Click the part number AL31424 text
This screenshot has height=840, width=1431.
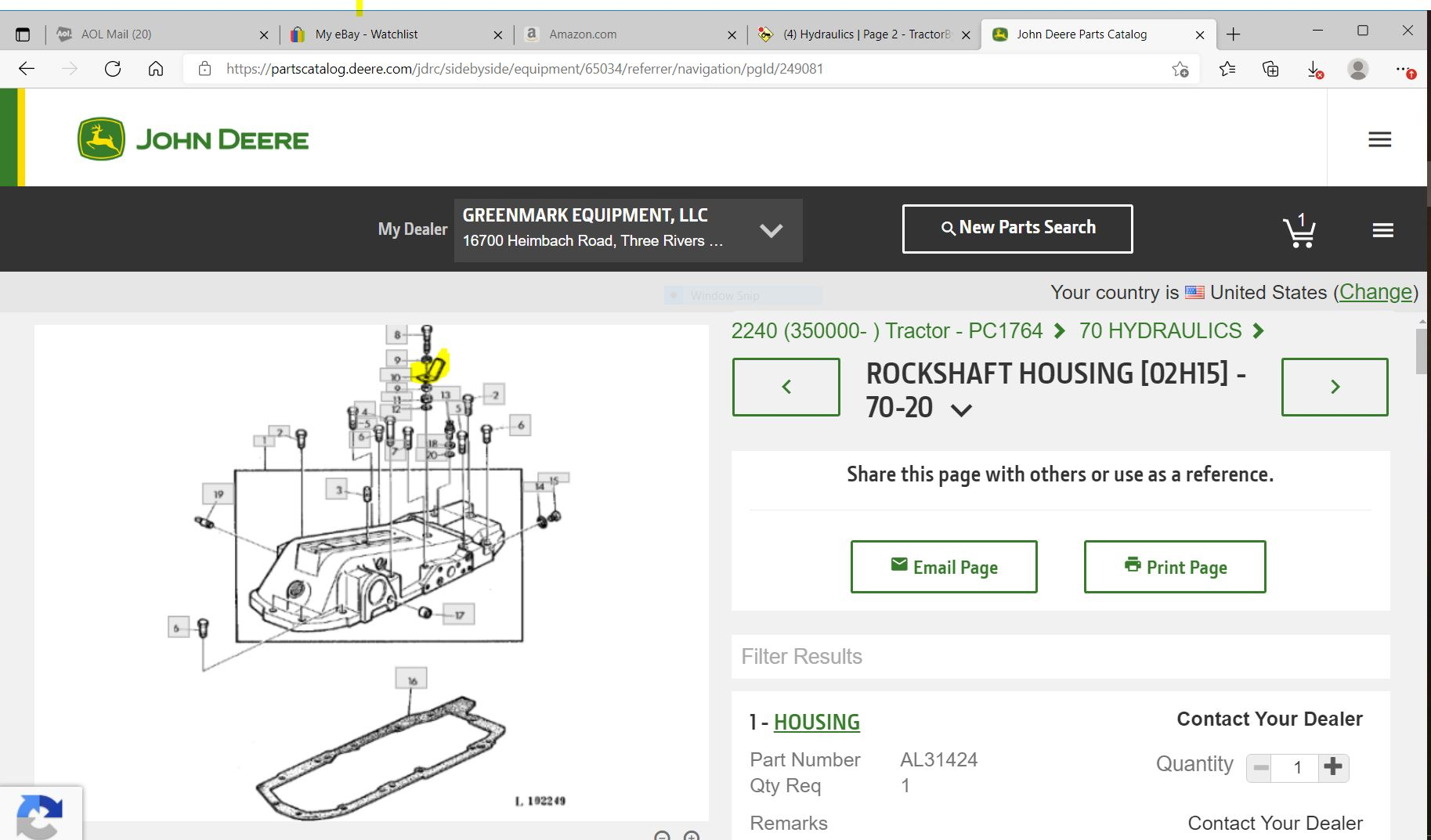[x=939, y=760]
